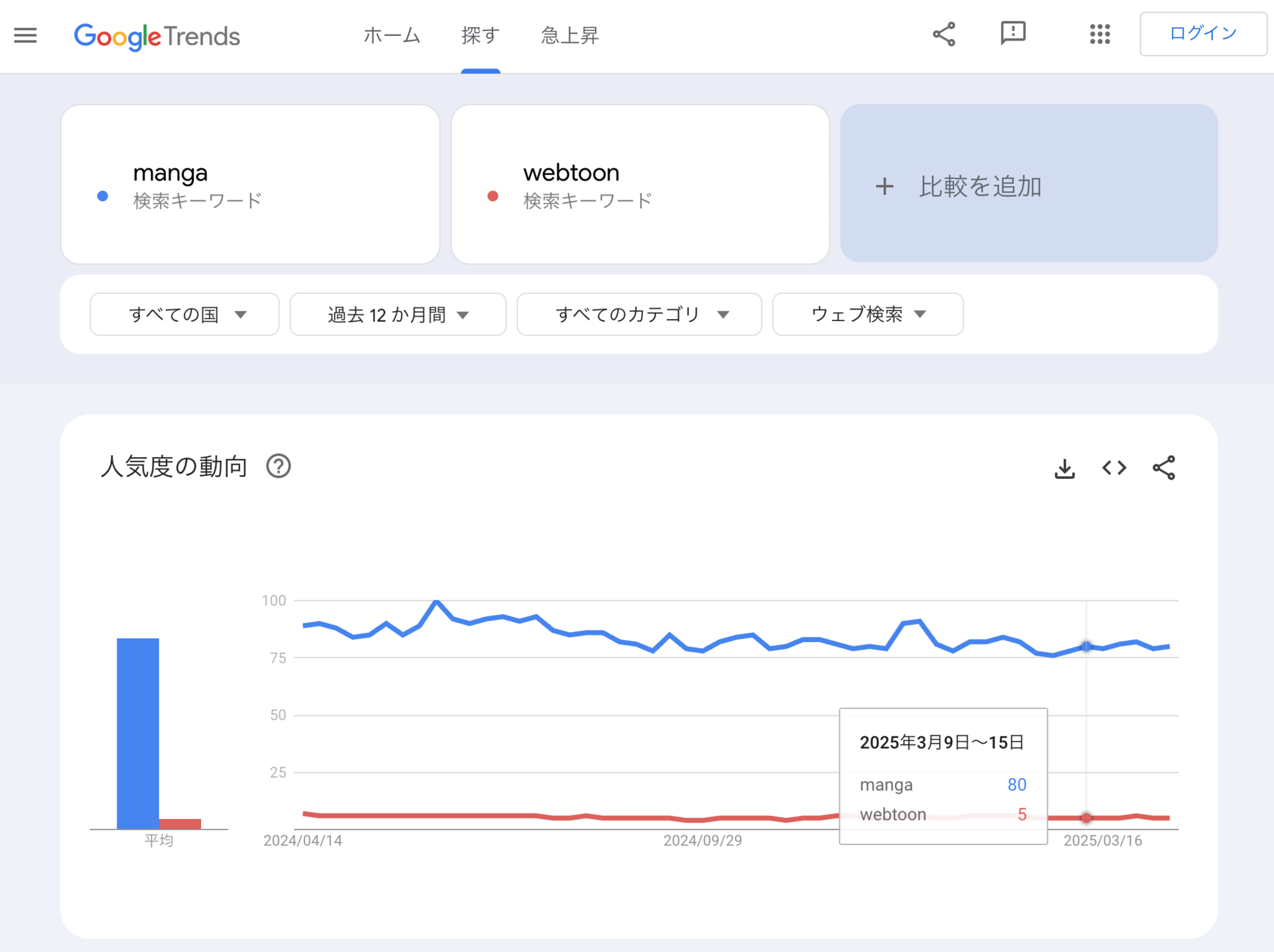Click the red webtoon color dot

coord(493,196)
